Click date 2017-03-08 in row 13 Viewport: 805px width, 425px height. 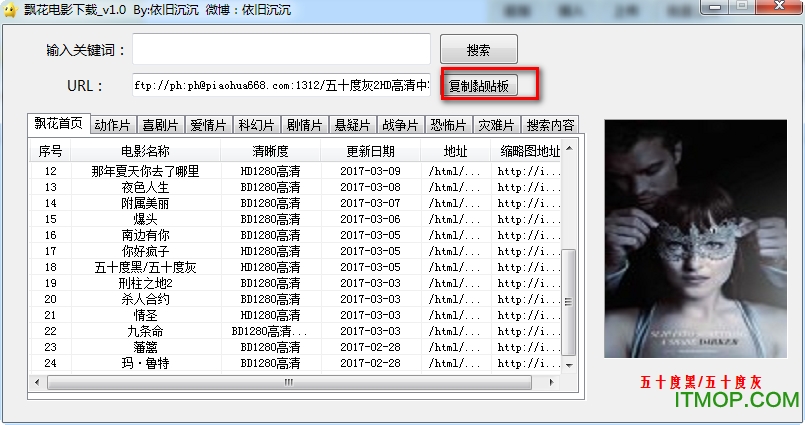point(370,187)
